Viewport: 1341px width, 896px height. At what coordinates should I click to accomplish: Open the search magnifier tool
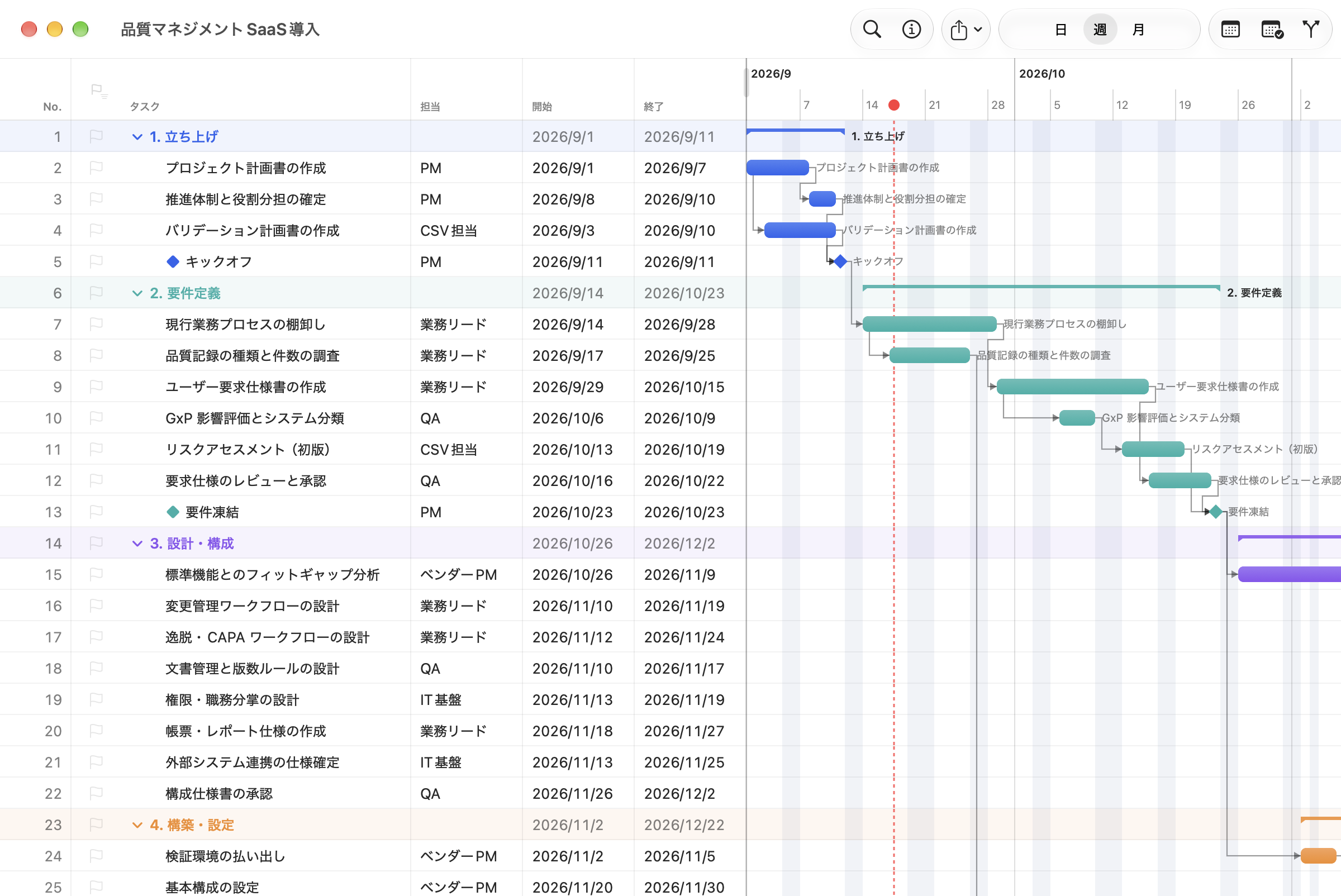coord(871,29)
